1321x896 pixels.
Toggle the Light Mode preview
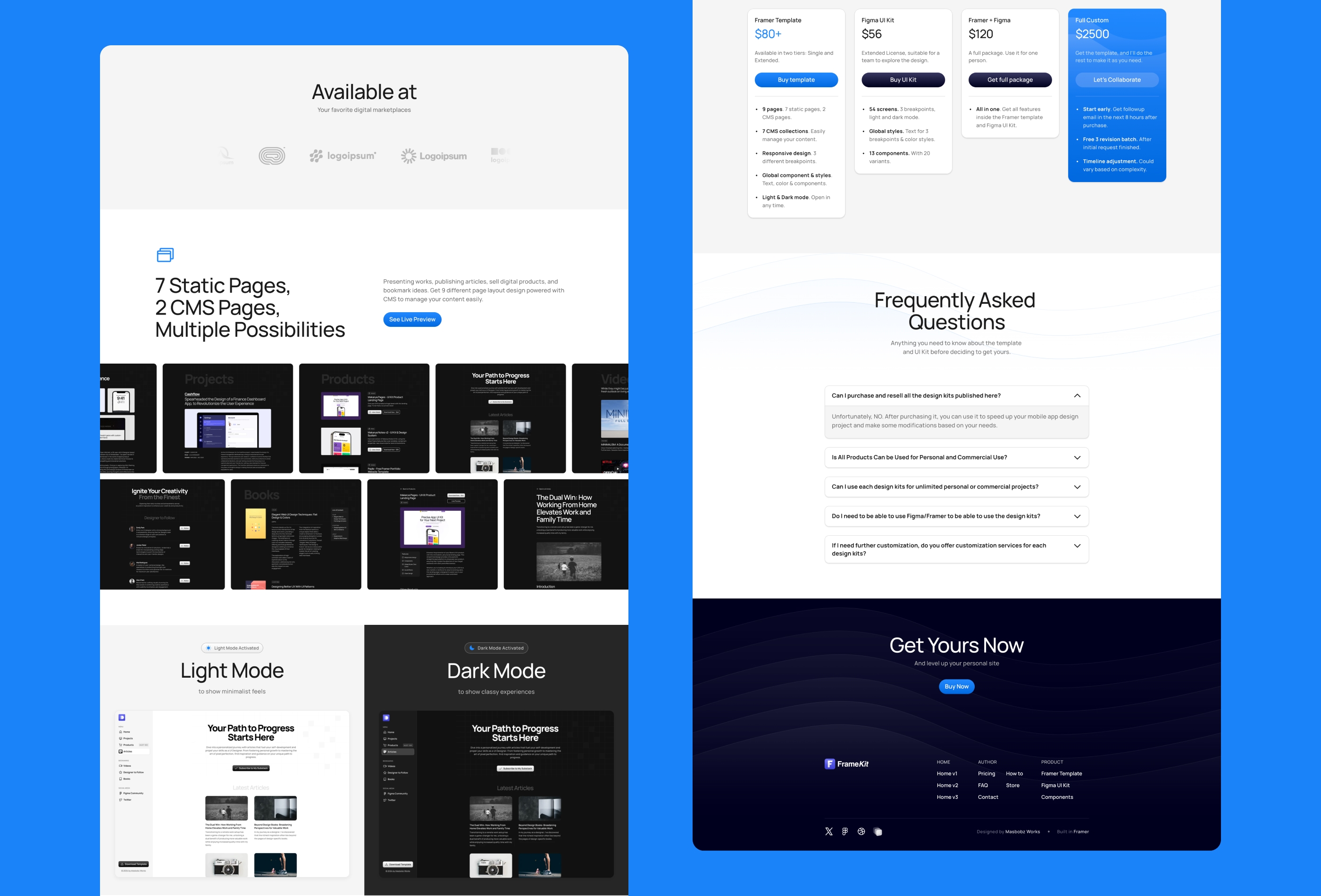point(232,647)
